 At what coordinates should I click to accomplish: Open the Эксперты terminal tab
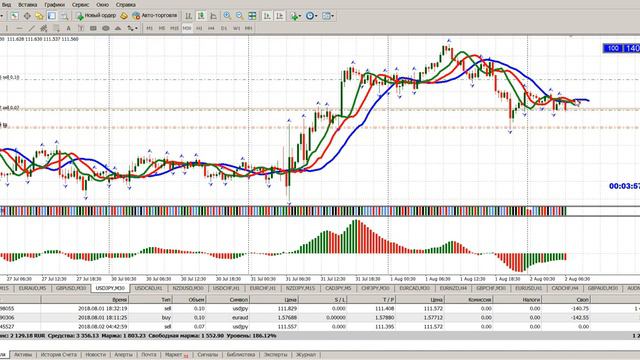click(276, 355)
